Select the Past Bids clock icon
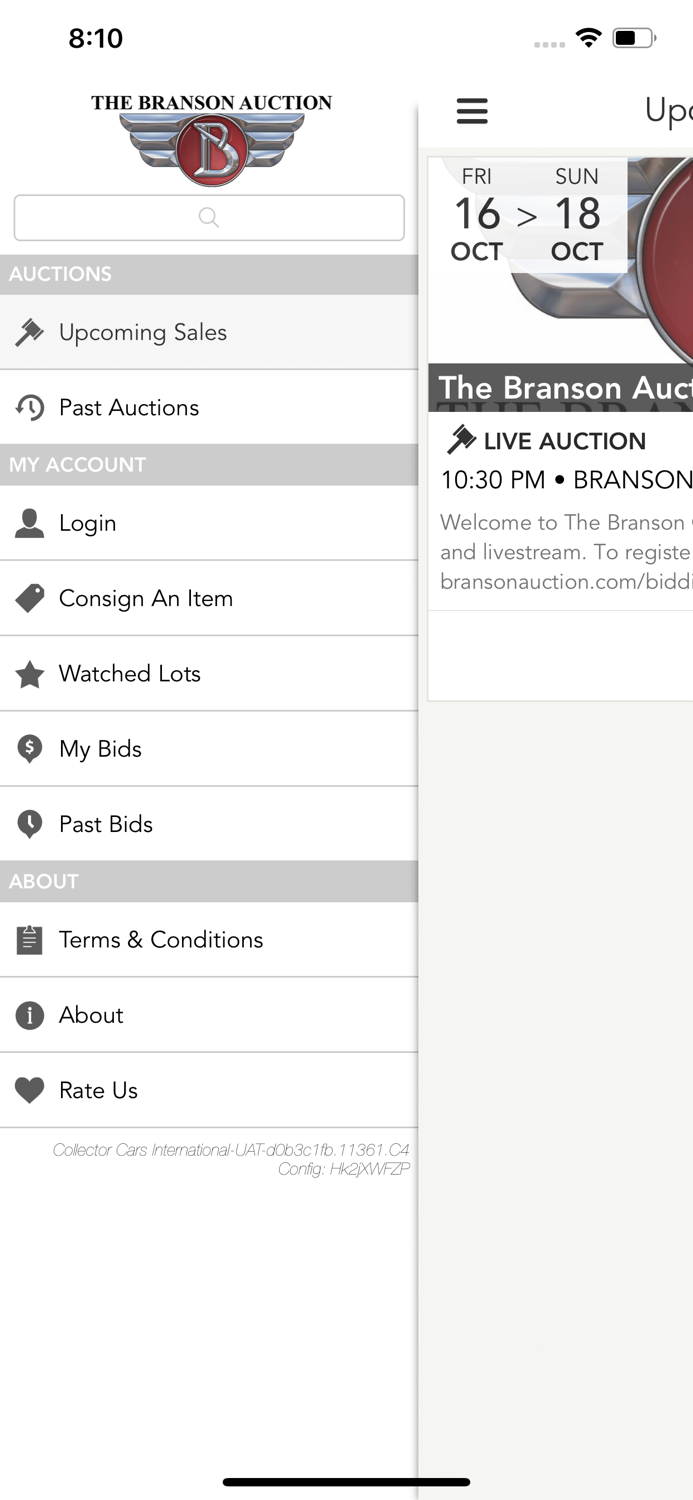693x1500 pixels. 29,823
